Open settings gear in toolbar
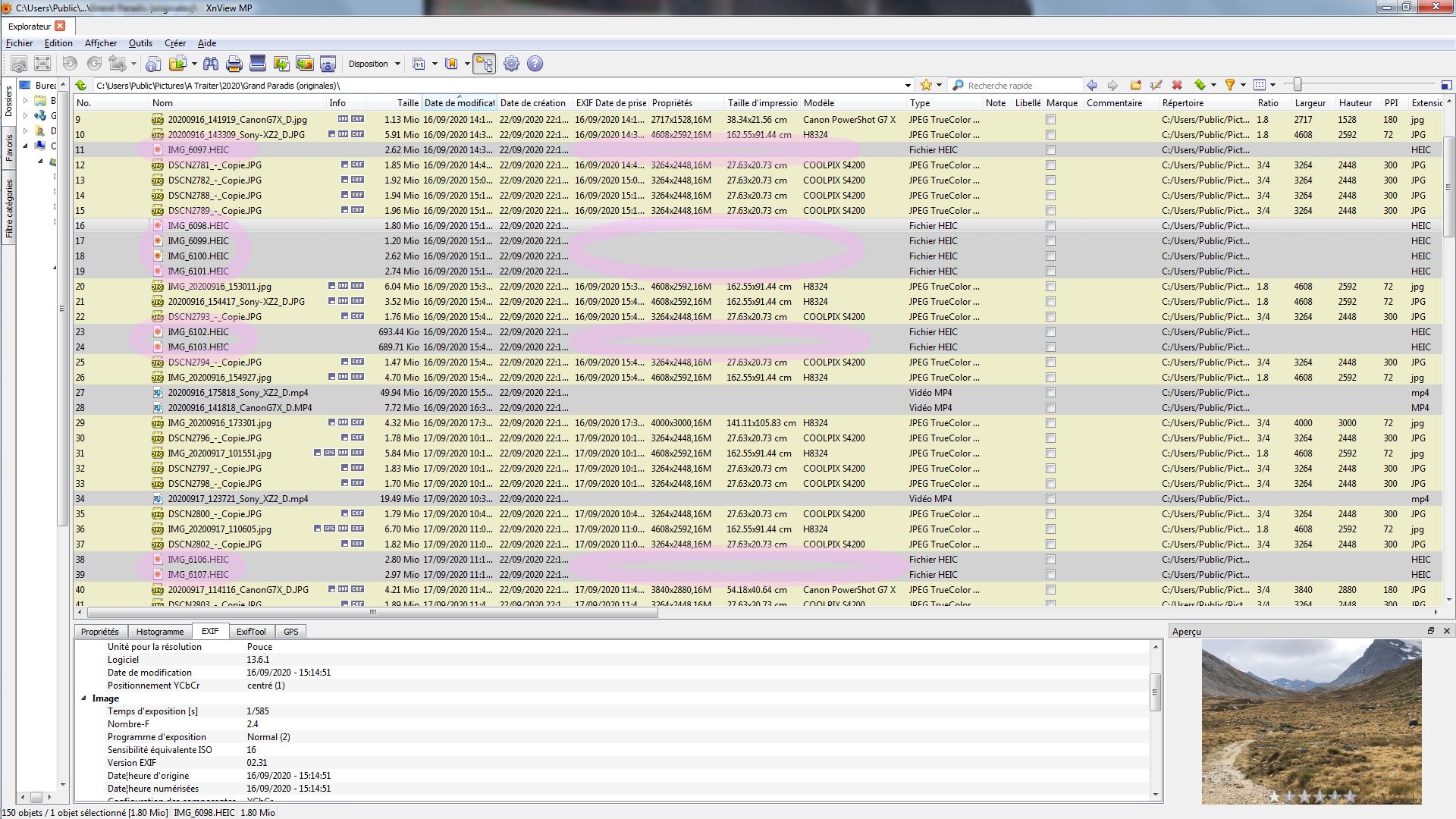 (512, 64)
